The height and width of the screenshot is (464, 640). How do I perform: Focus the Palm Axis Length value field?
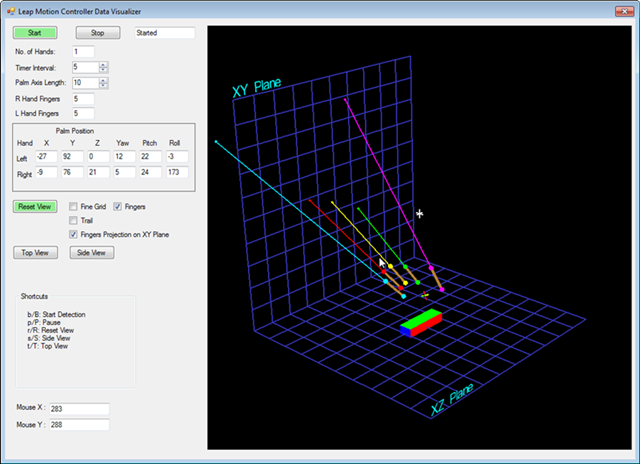click(86, 83)
